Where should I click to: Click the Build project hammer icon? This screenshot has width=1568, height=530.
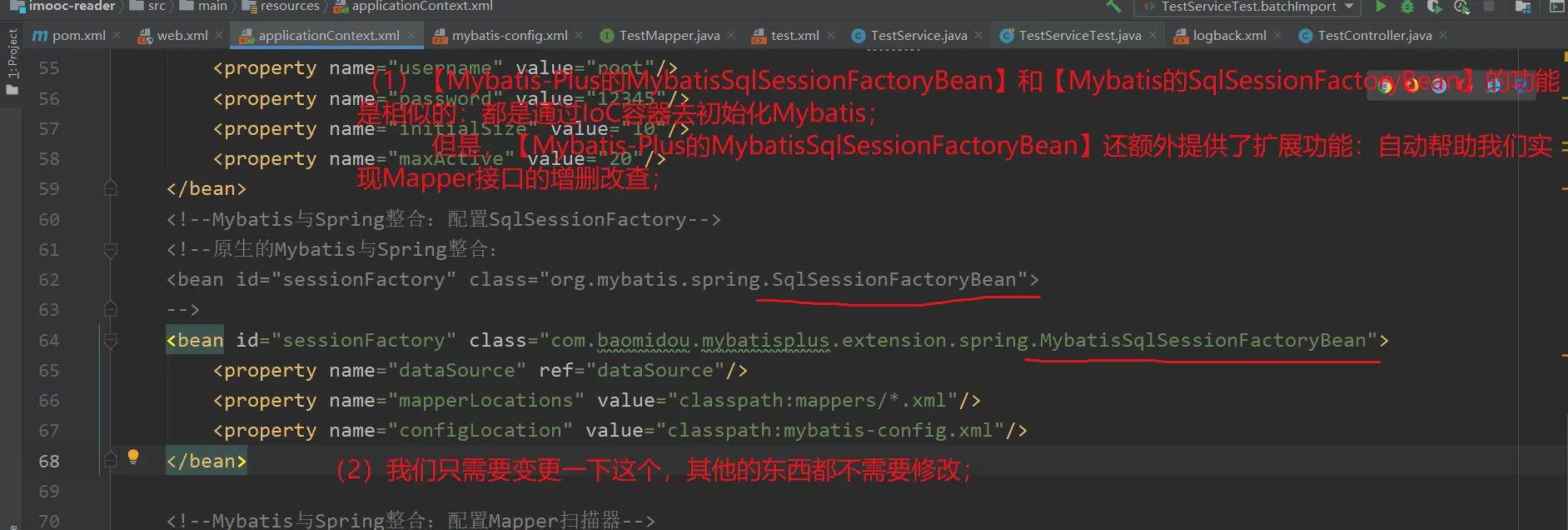pos(1113,7)
